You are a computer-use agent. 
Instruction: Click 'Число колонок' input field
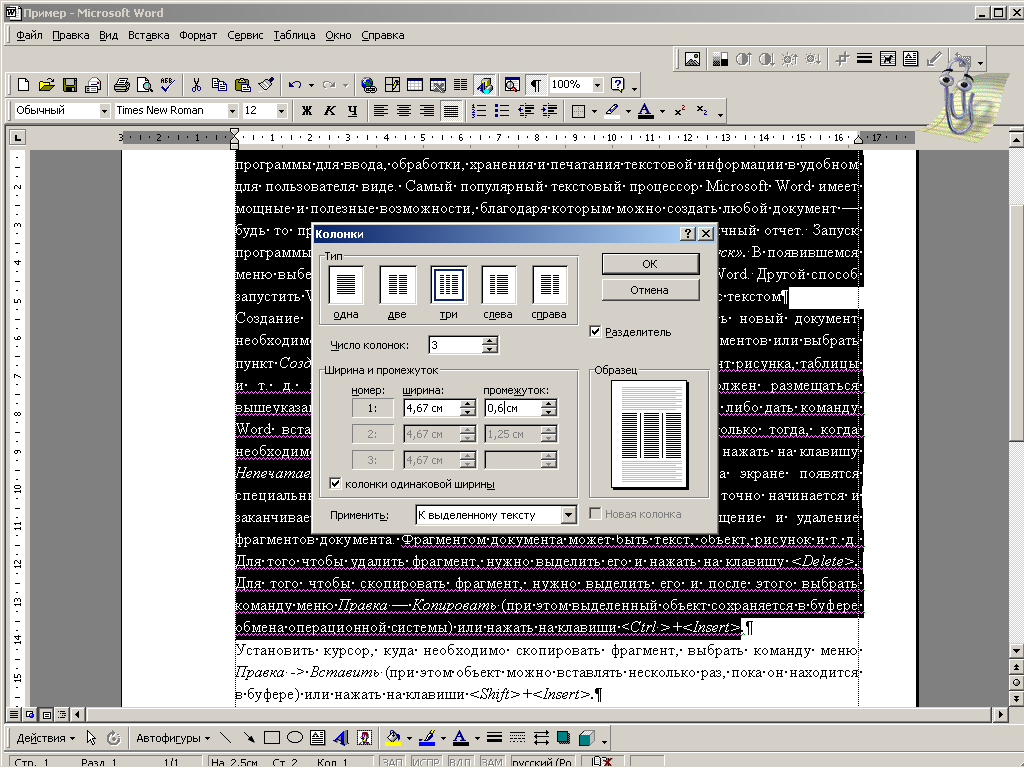pos(455,345)
